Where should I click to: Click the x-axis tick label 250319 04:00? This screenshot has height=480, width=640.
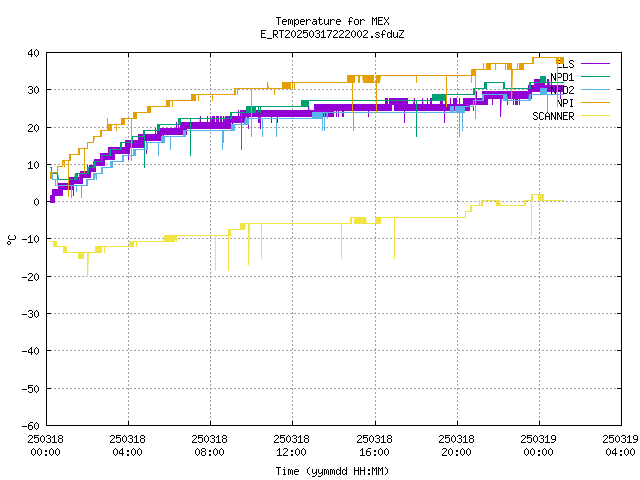(x=620, y=446)
